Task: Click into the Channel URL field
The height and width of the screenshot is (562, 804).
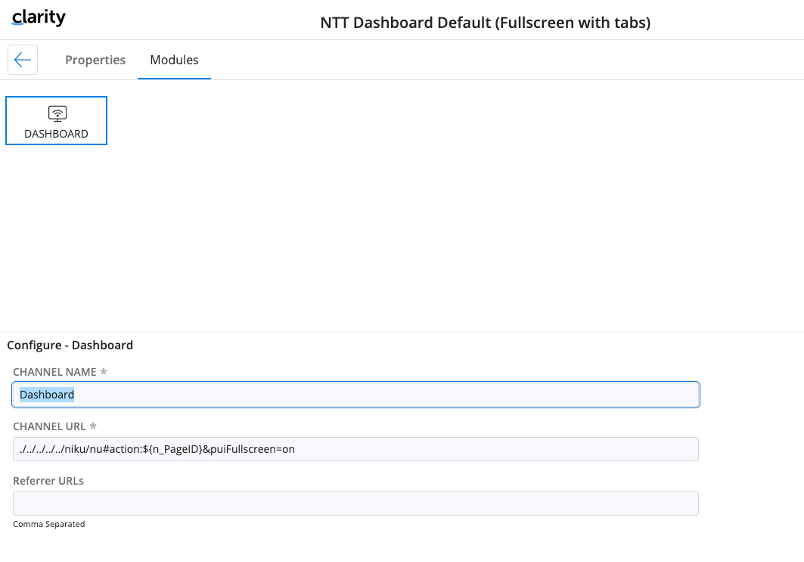Action: point(355,449)
